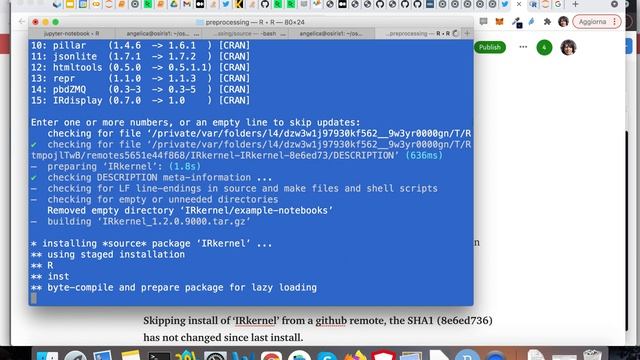Open the Medium profile avatar

[x=568, y=47]
